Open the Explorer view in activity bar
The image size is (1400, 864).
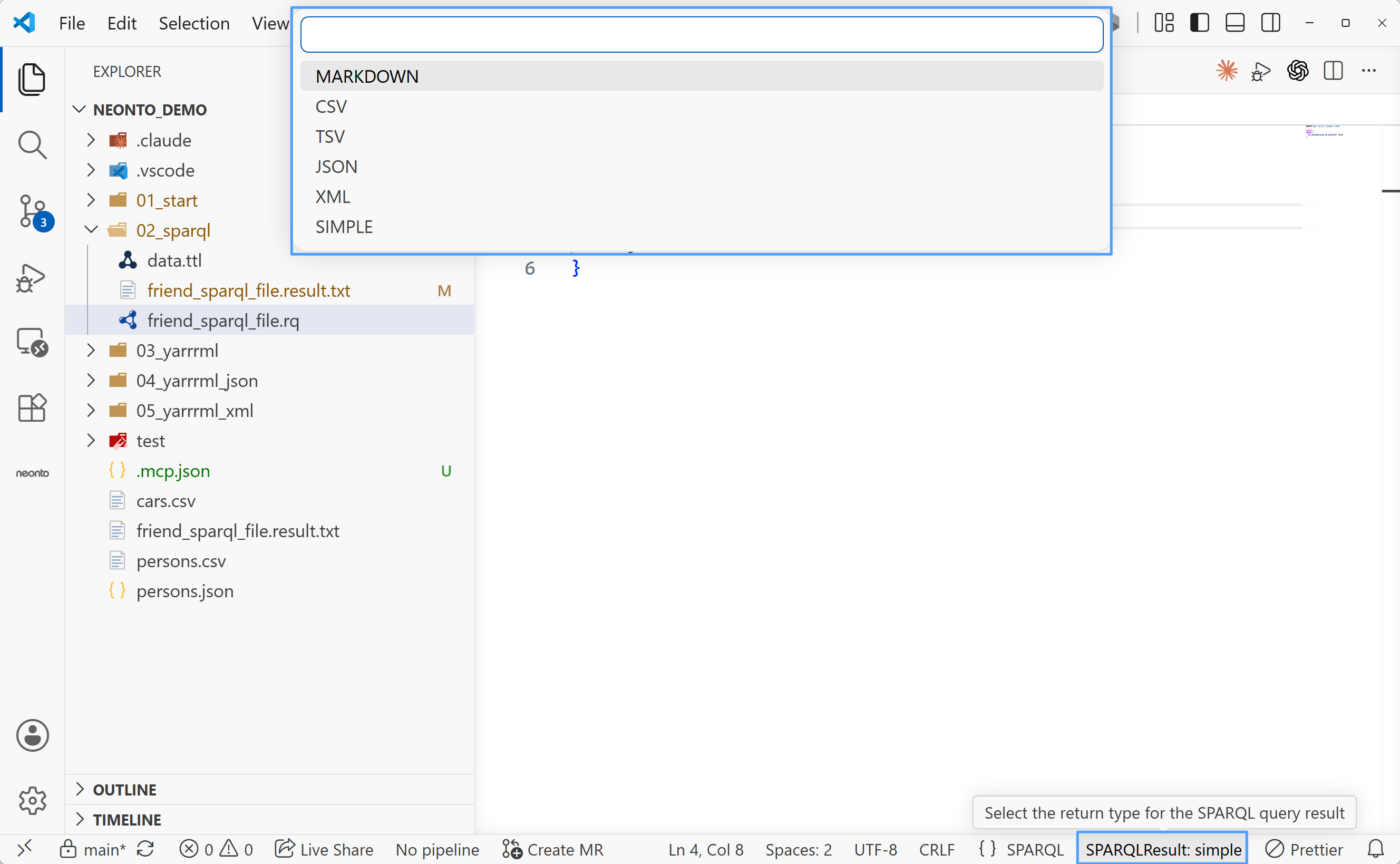point(32,79)
